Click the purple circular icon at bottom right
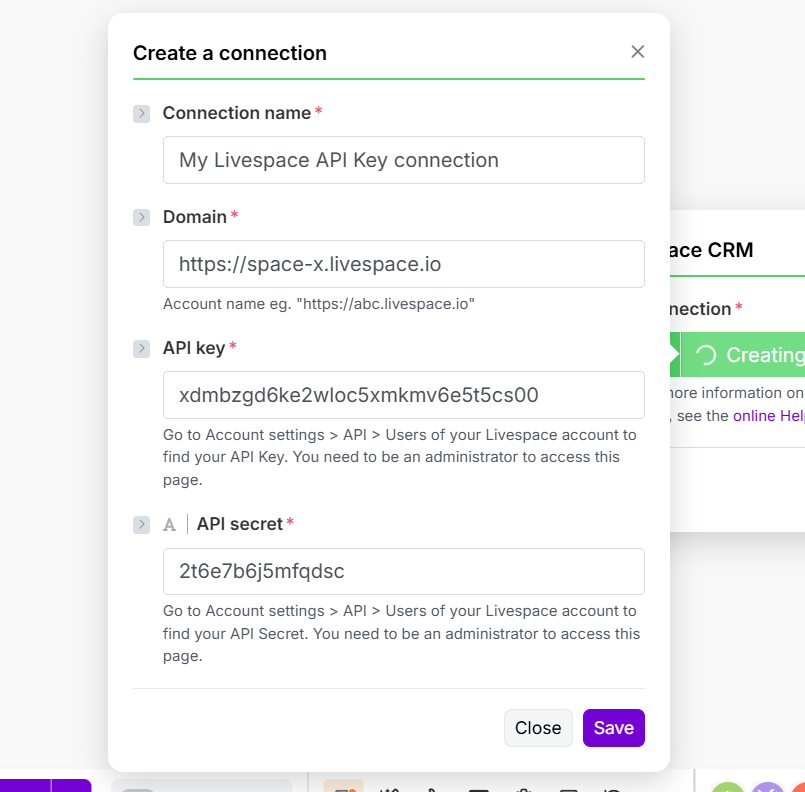 click(x=767, y=788)
